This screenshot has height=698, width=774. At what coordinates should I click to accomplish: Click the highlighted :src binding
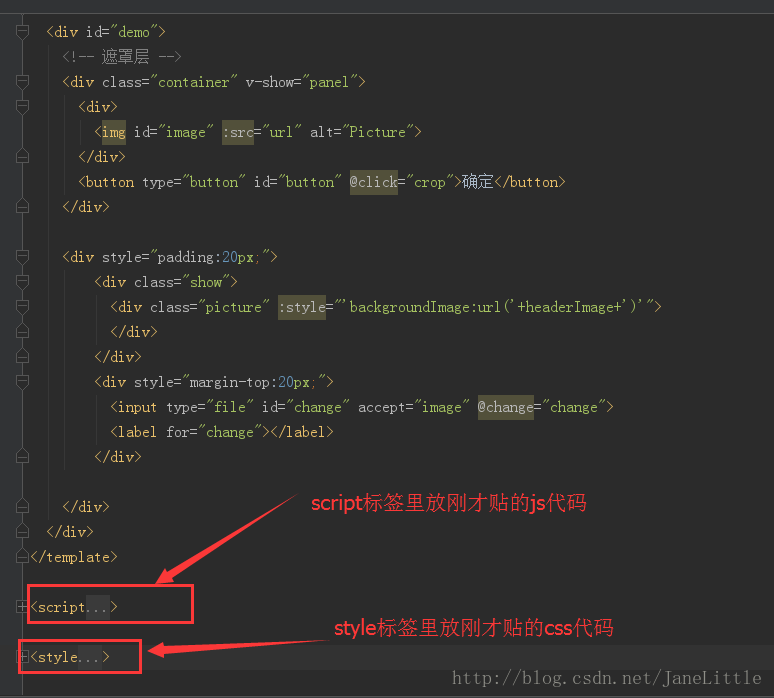click(x=238, y=132)
